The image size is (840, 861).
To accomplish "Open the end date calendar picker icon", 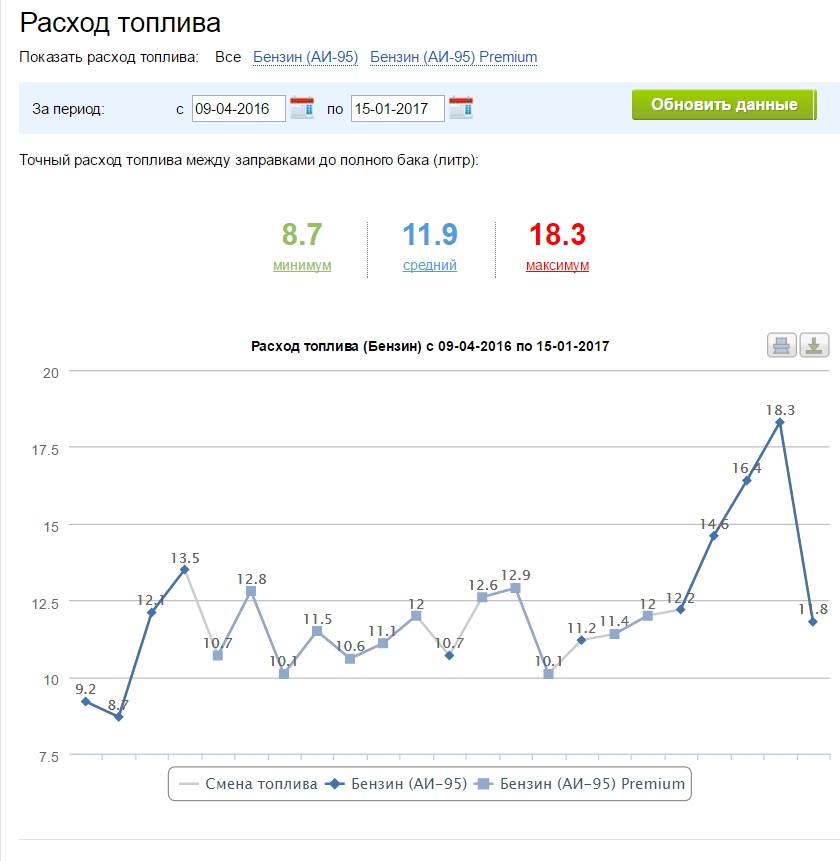I will coord(461,108).
